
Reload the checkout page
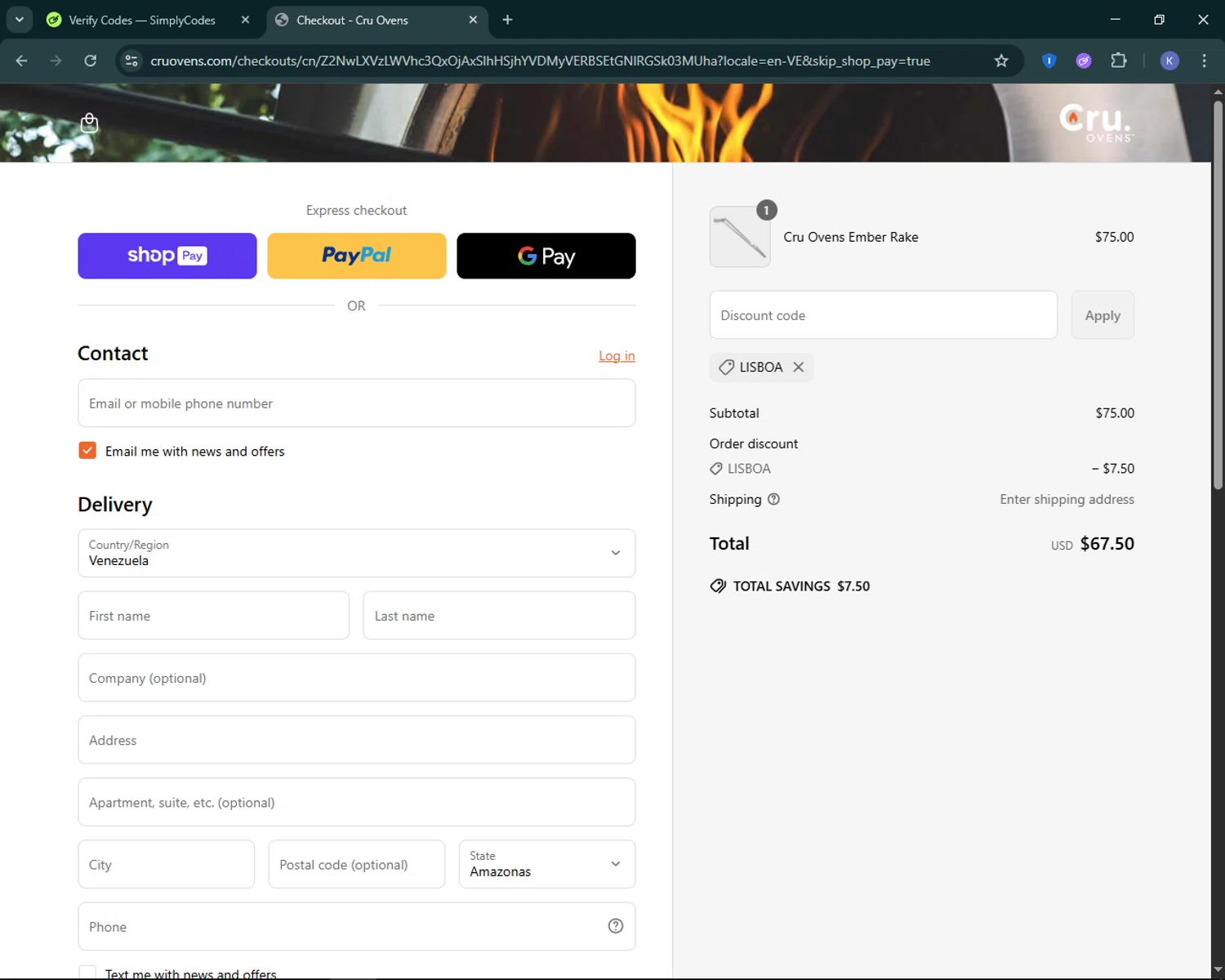[91, 60]
